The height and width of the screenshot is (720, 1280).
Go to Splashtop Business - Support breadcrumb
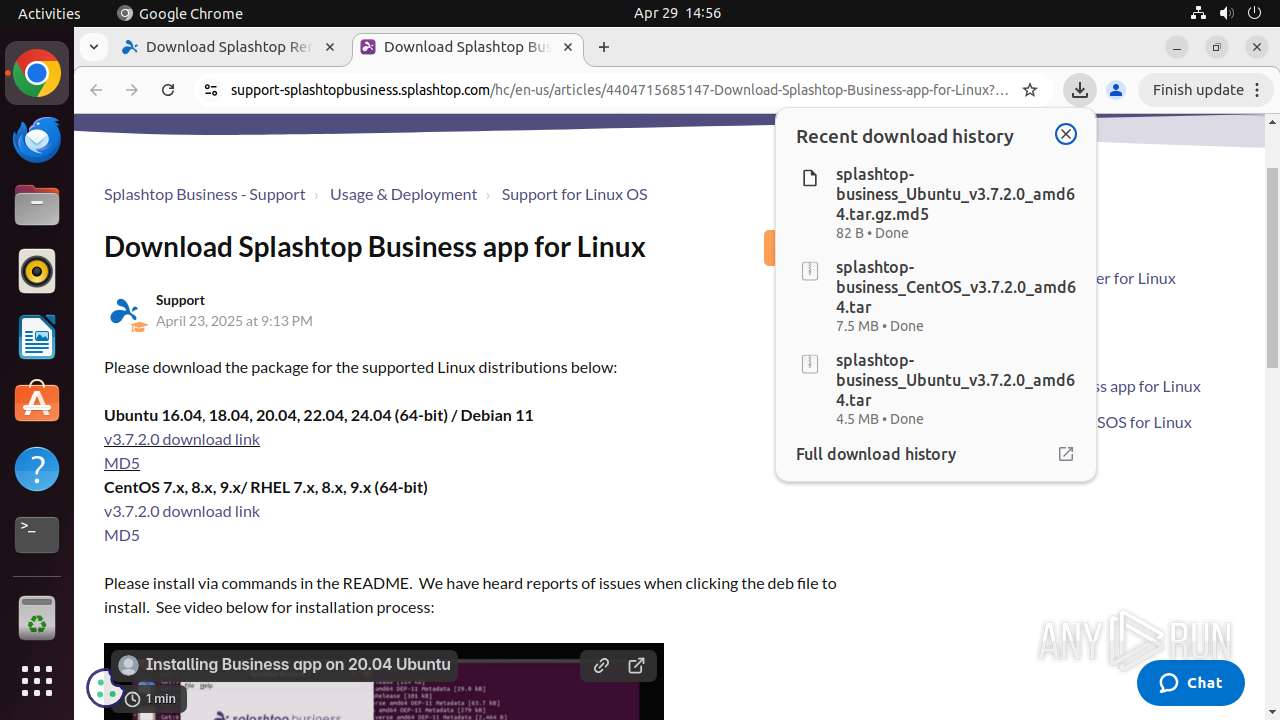pyautogui.click(x=205, y=195)
